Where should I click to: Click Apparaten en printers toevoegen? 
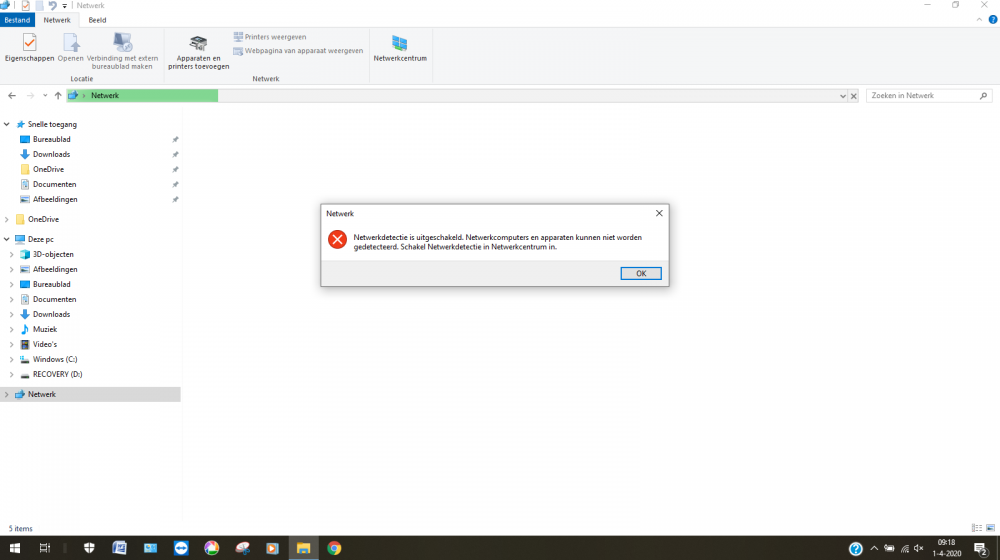point(198,51)
